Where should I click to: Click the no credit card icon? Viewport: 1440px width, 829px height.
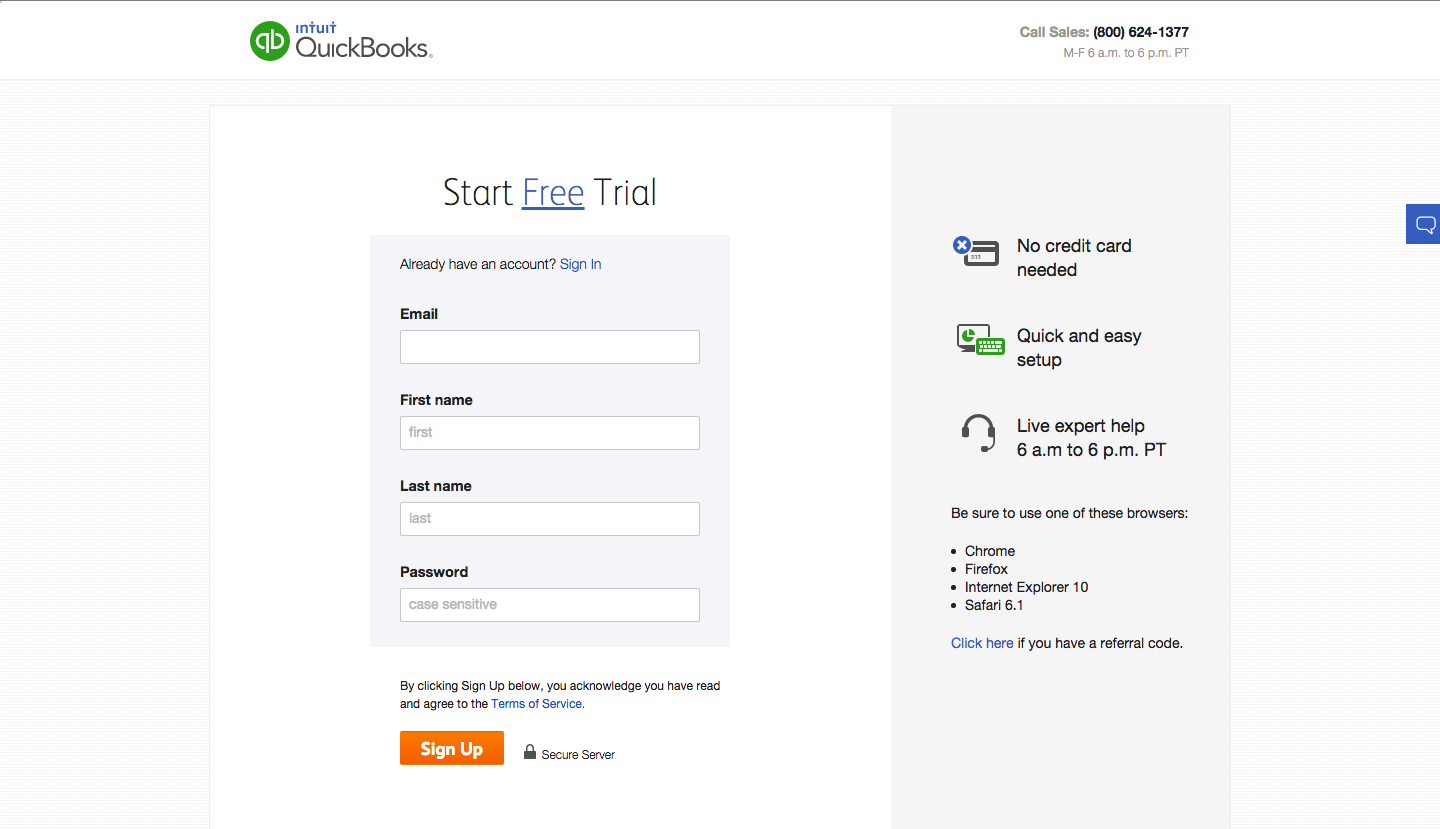tap(976, 251)
